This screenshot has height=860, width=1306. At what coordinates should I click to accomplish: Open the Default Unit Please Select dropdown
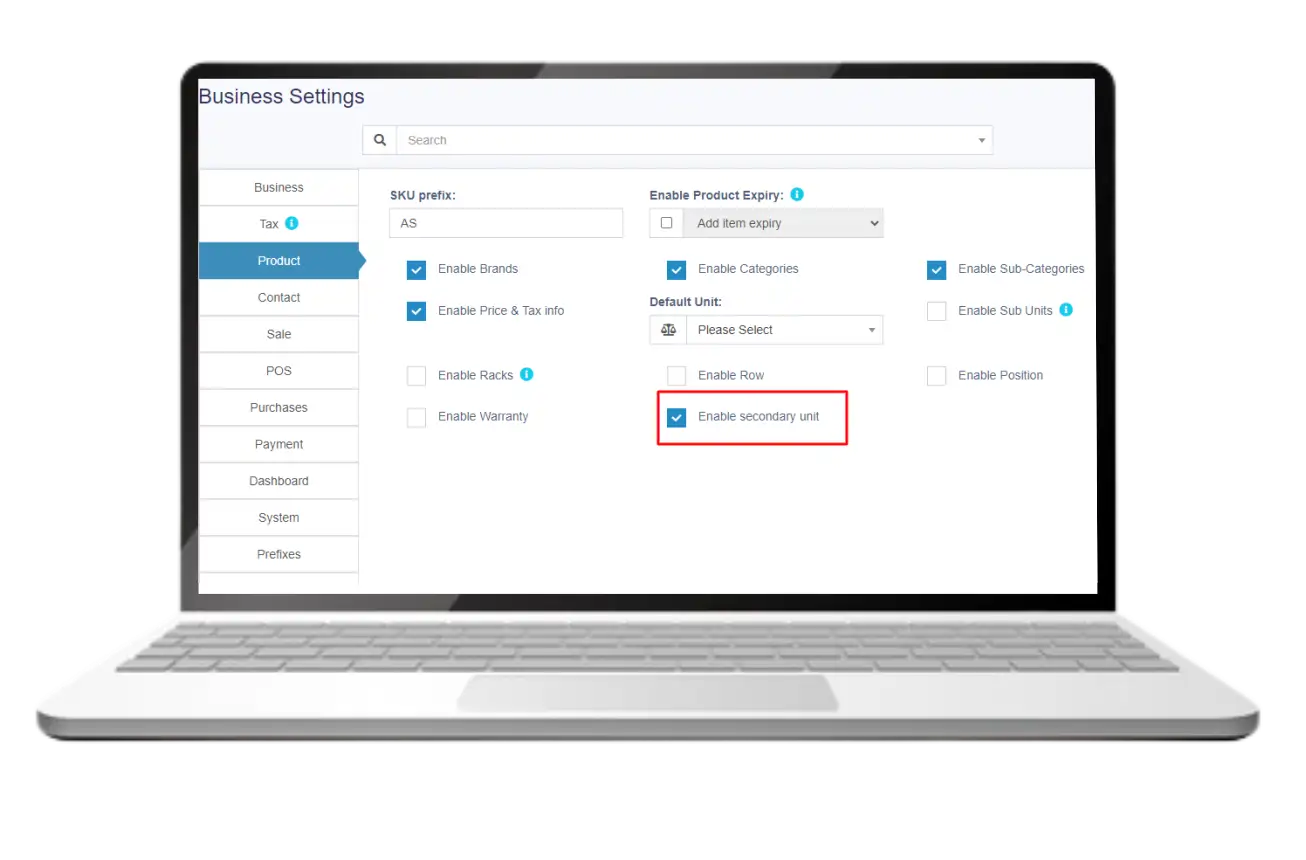coord(784,330)
